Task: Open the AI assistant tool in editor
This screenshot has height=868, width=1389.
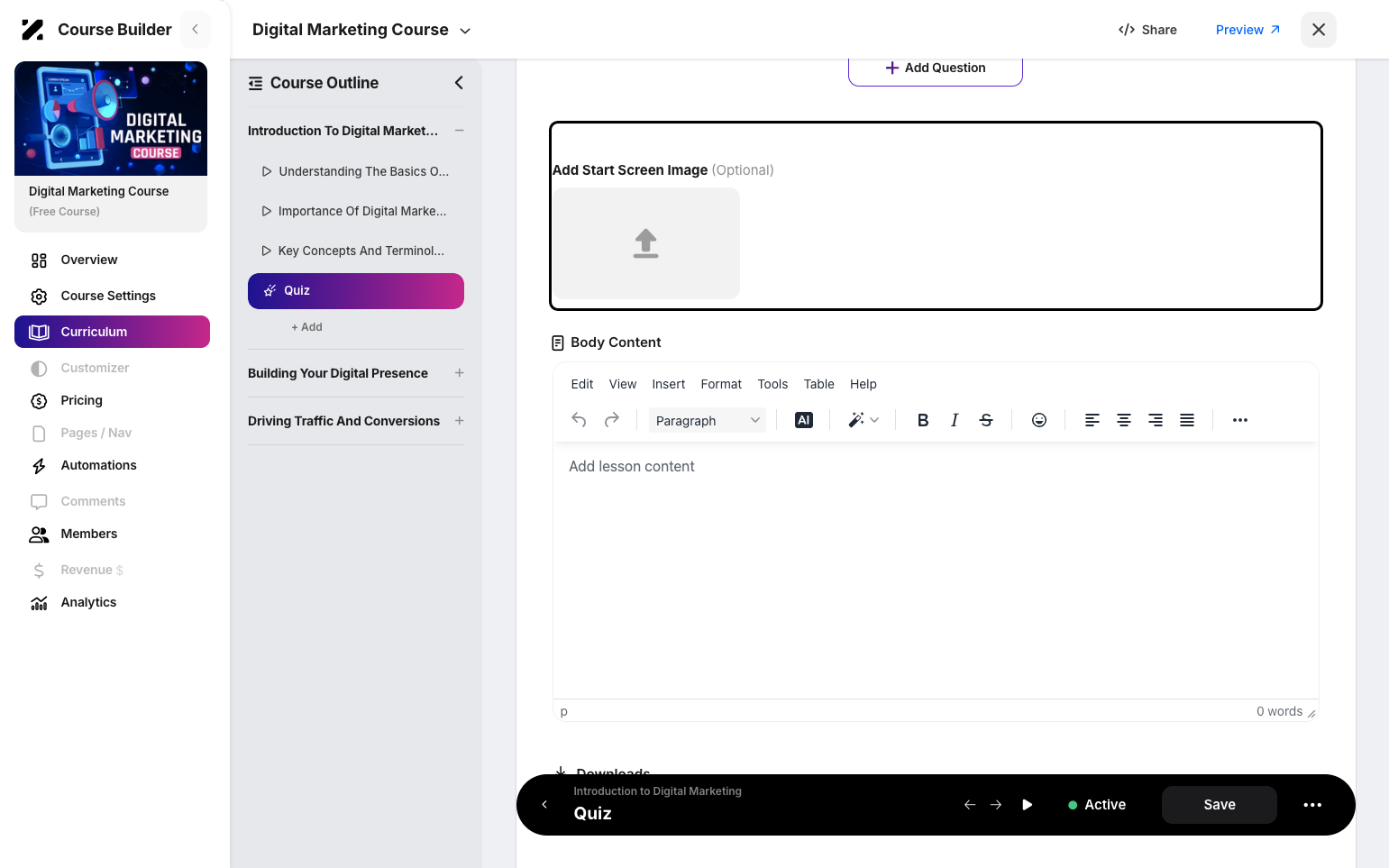Action: click(x=804, y=420)
